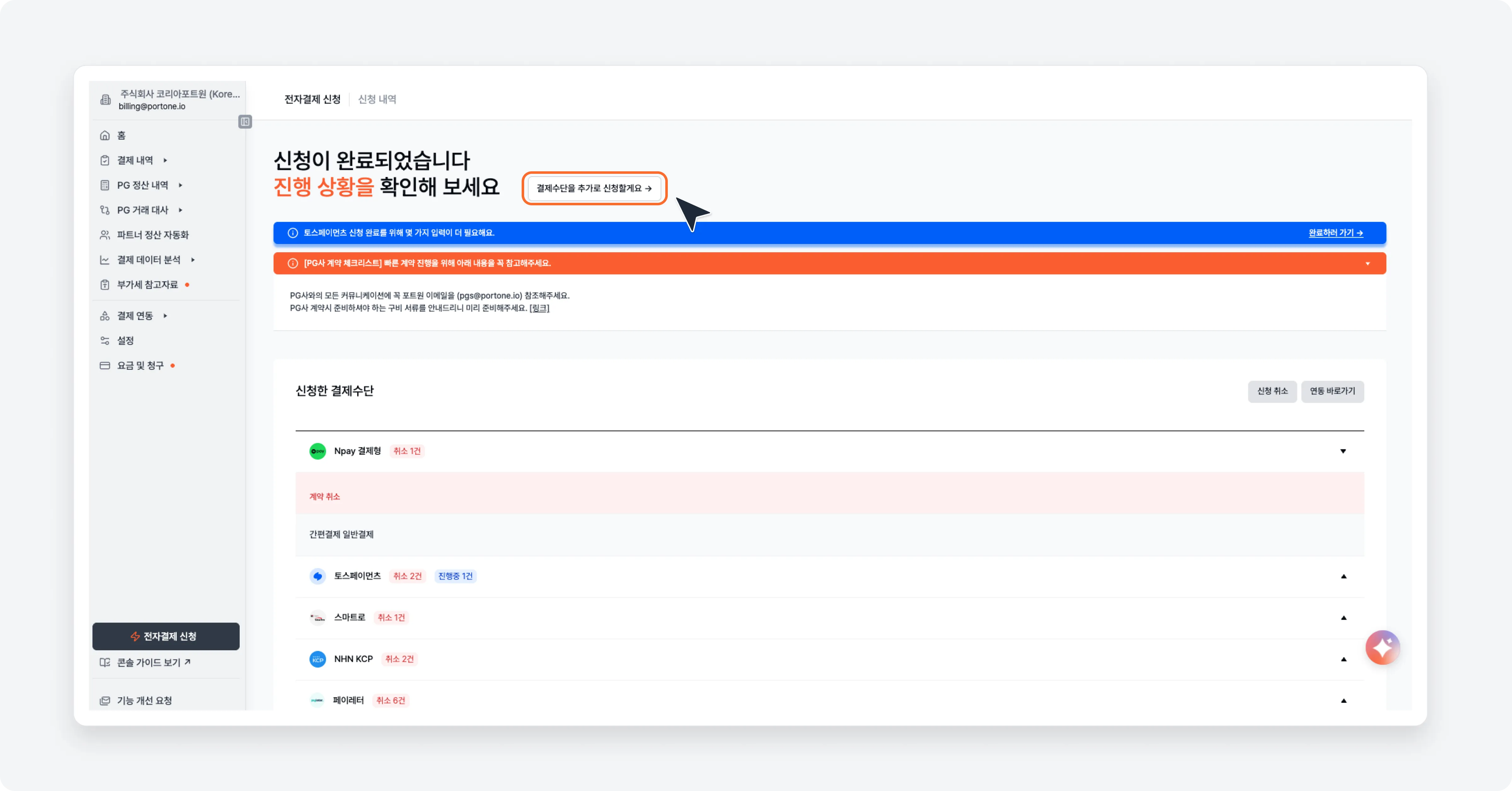1512x791 pixels.
Task: Collapse the orange PG사 계약 체크리스트 banner
Action: coord(1368,264)
